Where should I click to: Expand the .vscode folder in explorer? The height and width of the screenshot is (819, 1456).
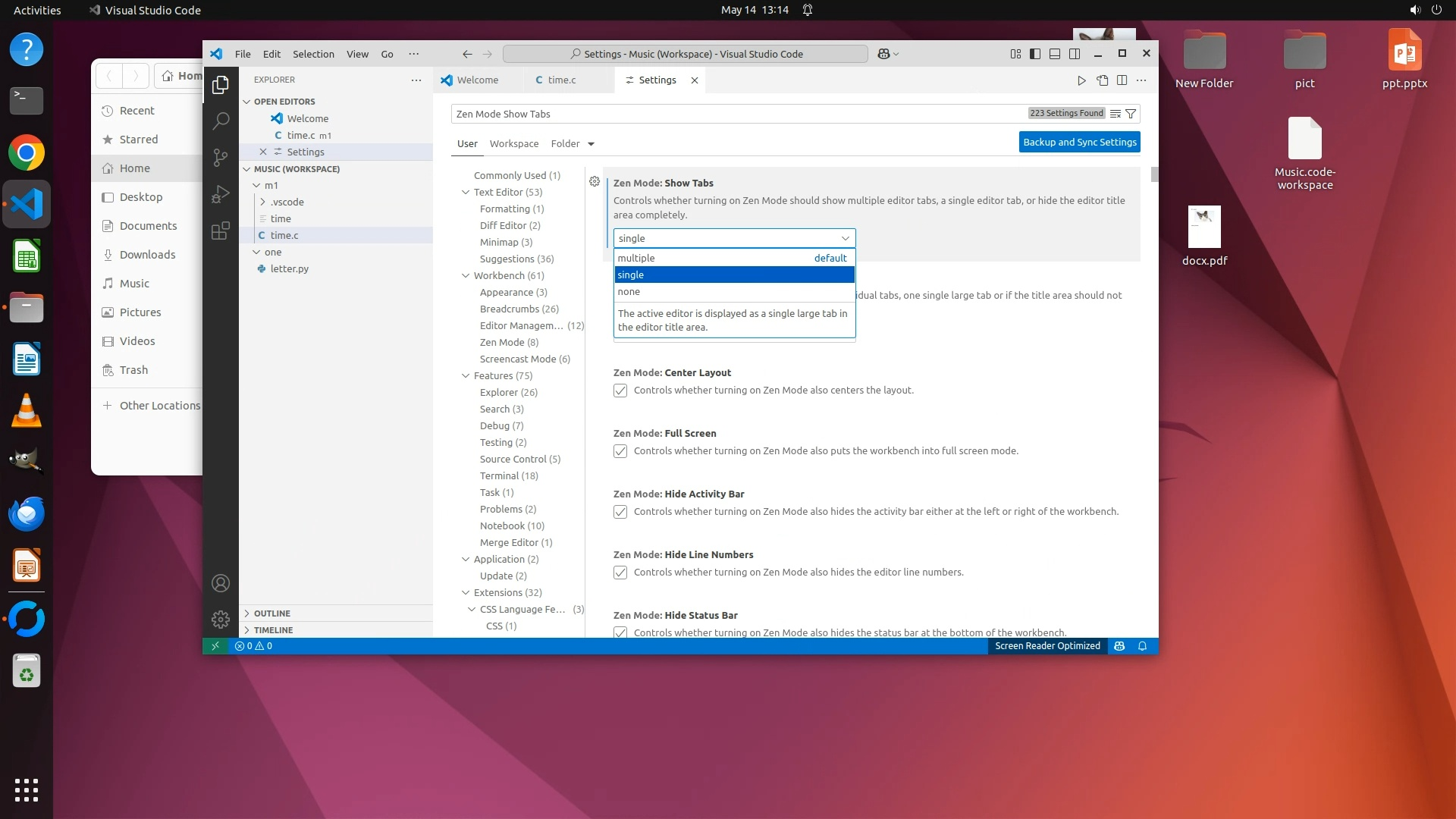(287, 202)
